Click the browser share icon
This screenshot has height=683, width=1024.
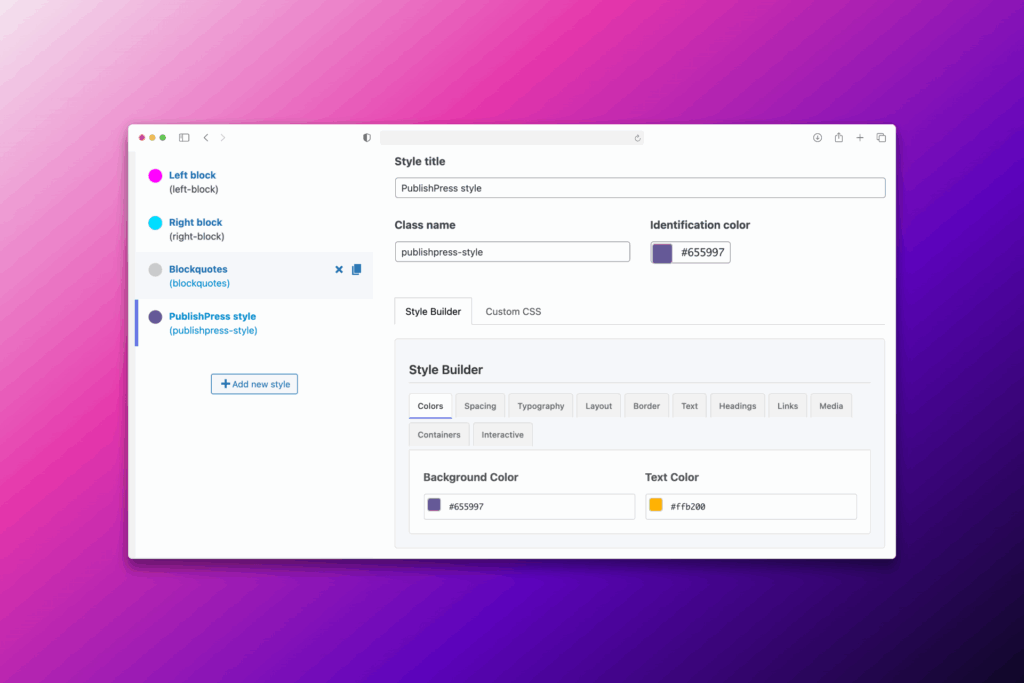[x=839, y=138]
